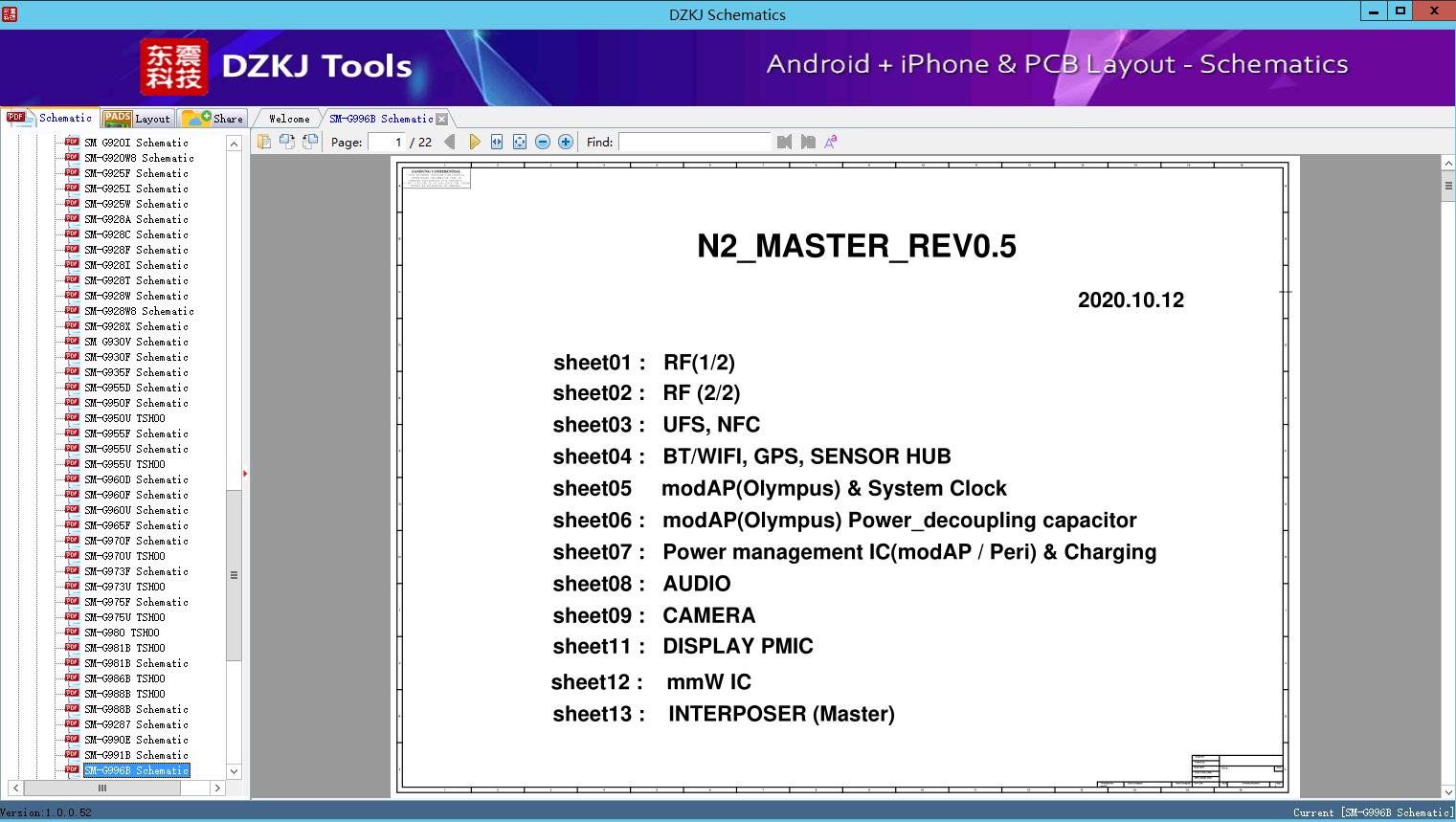Click the down arrow of the document scrollbar
1456x822 pixels.
pyautogui.click(x=1448, y=791)
